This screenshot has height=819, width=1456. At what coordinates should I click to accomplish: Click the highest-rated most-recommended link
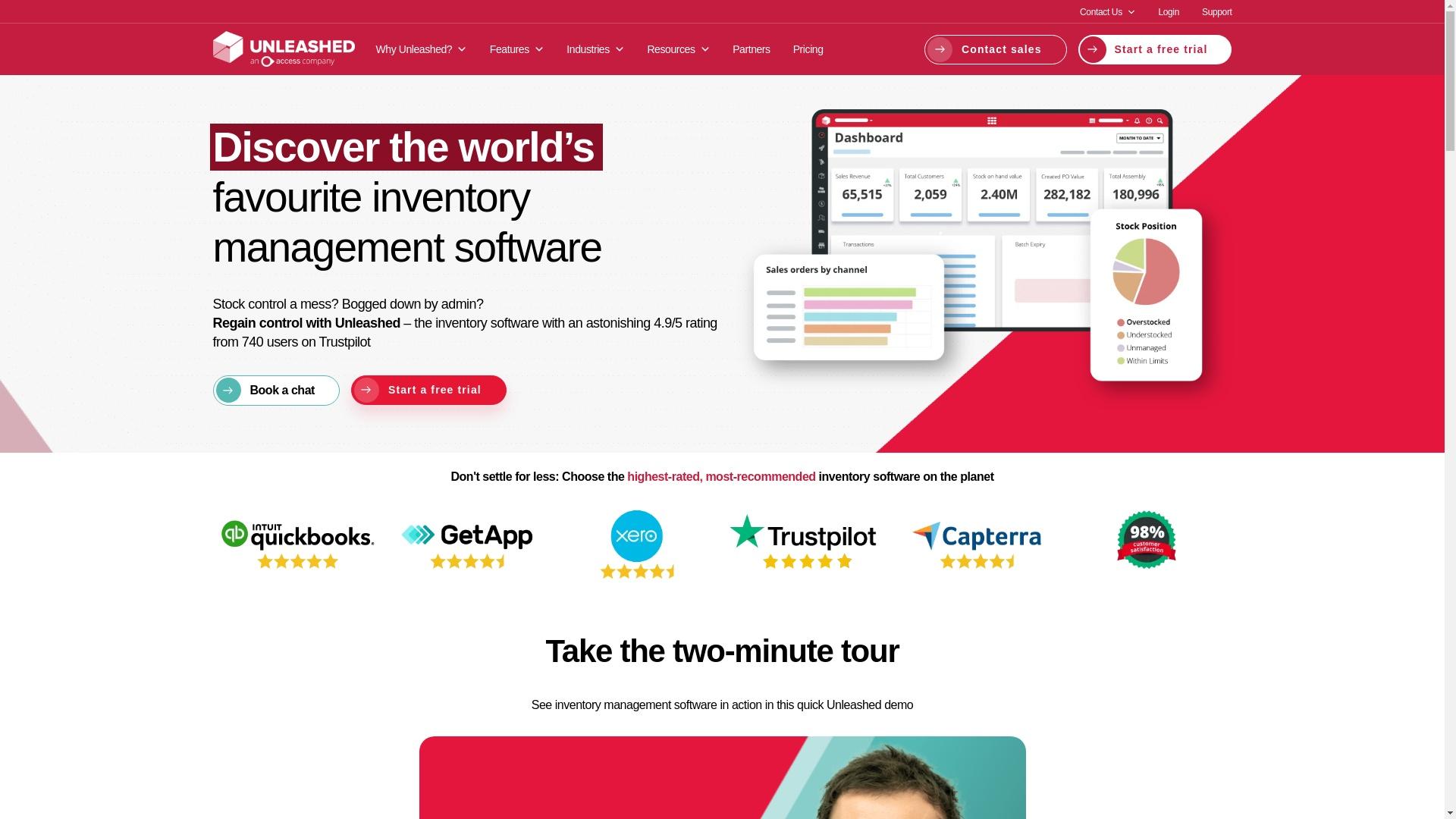[x=721, y=476]
